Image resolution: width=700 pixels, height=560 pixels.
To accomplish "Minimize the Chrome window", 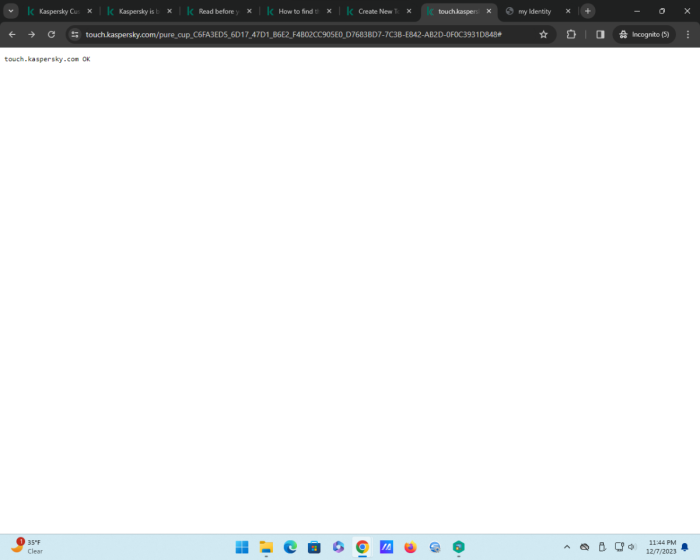I will 637,11.
